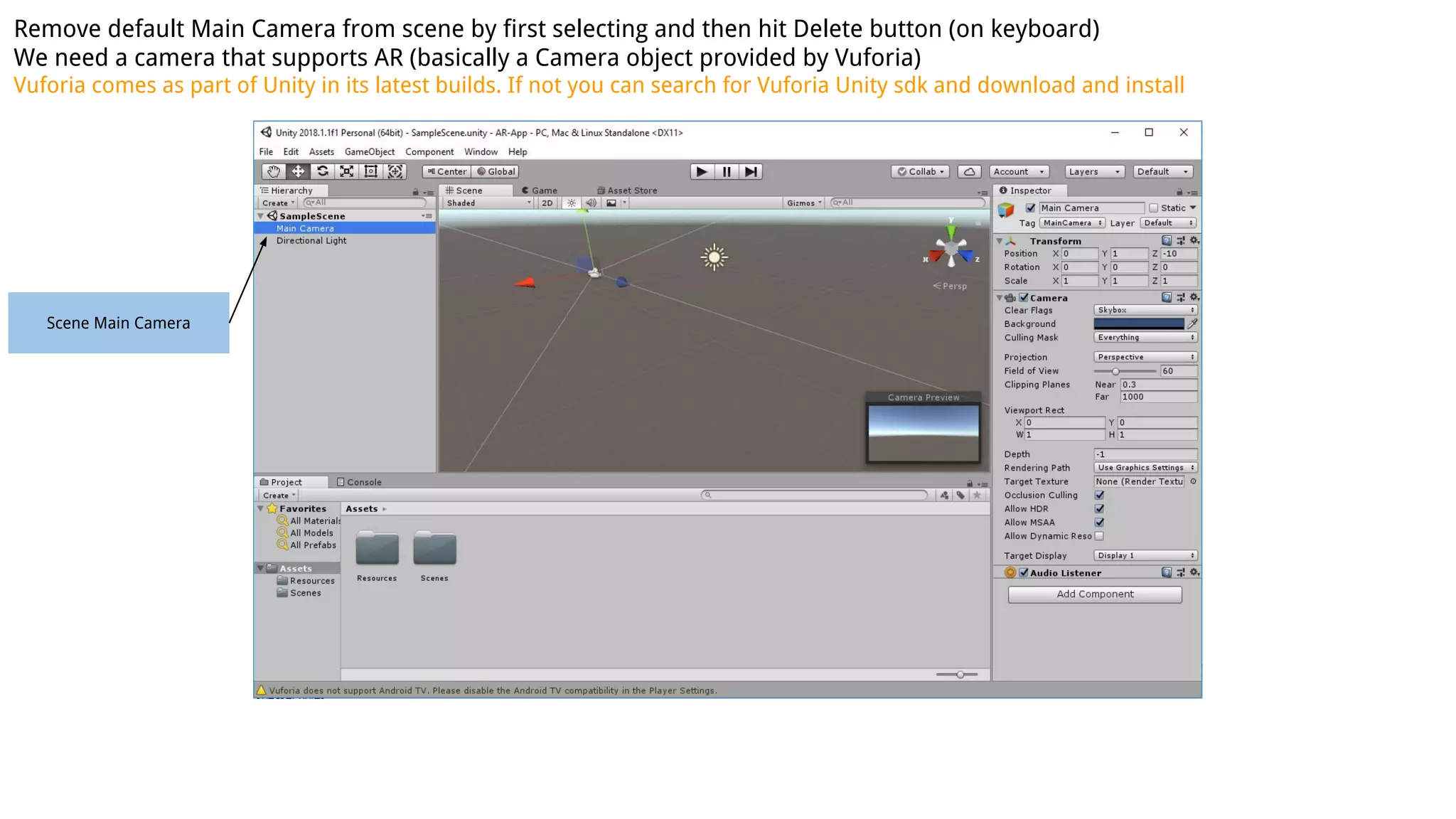Open the GameObject menu
1456x819 pixels.
(370, 151)
